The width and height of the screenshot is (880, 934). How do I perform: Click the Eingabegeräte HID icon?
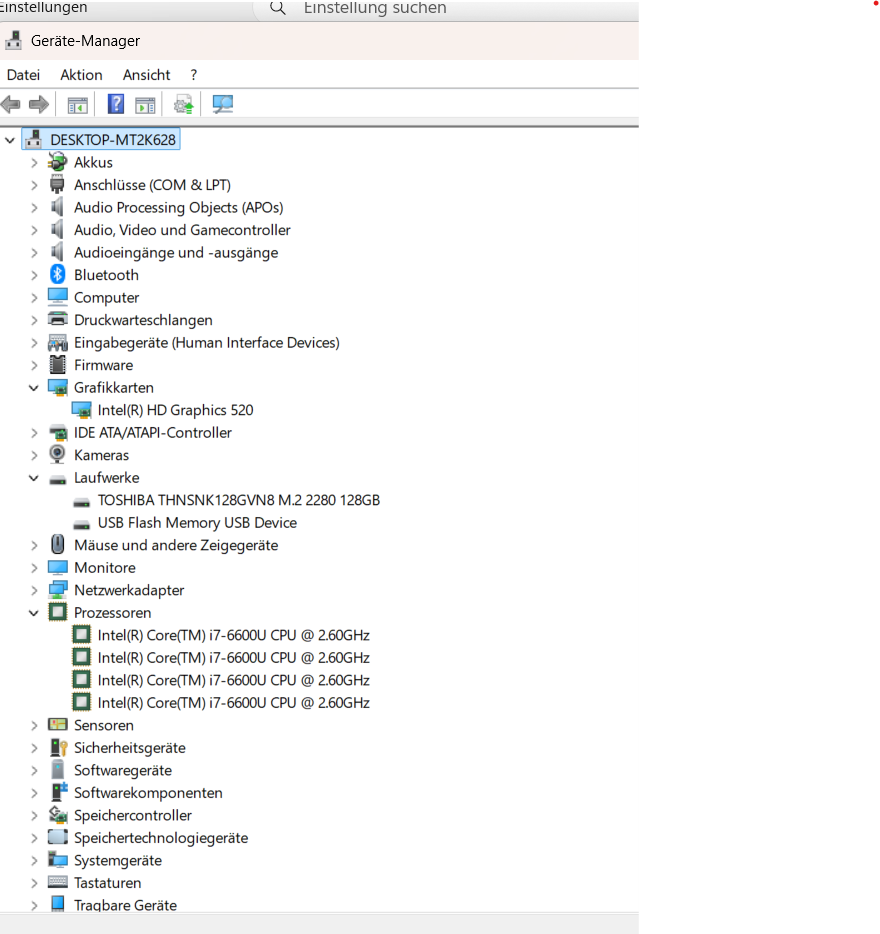point(58,343)
